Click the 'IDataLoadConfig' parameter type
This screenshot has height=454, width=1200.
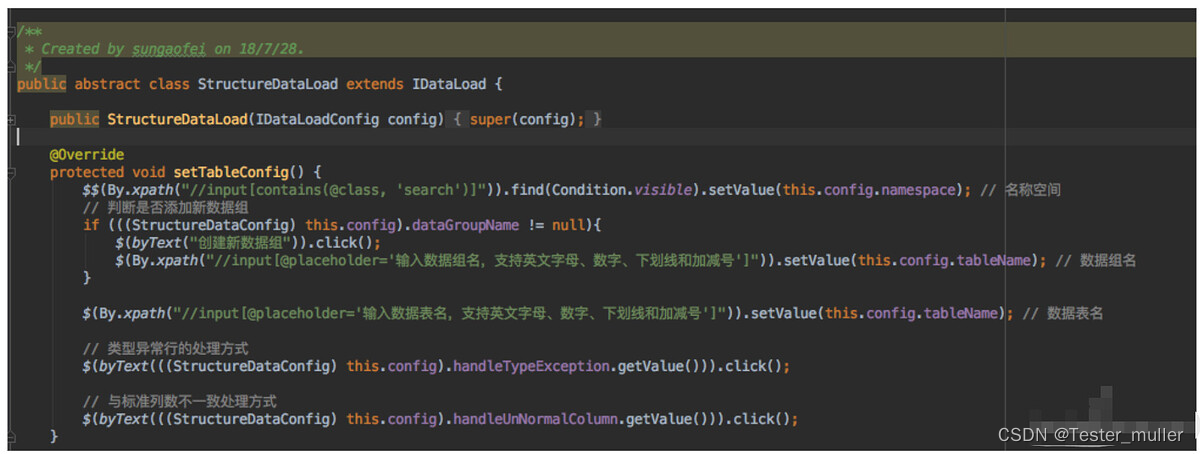tap(317, 119)
